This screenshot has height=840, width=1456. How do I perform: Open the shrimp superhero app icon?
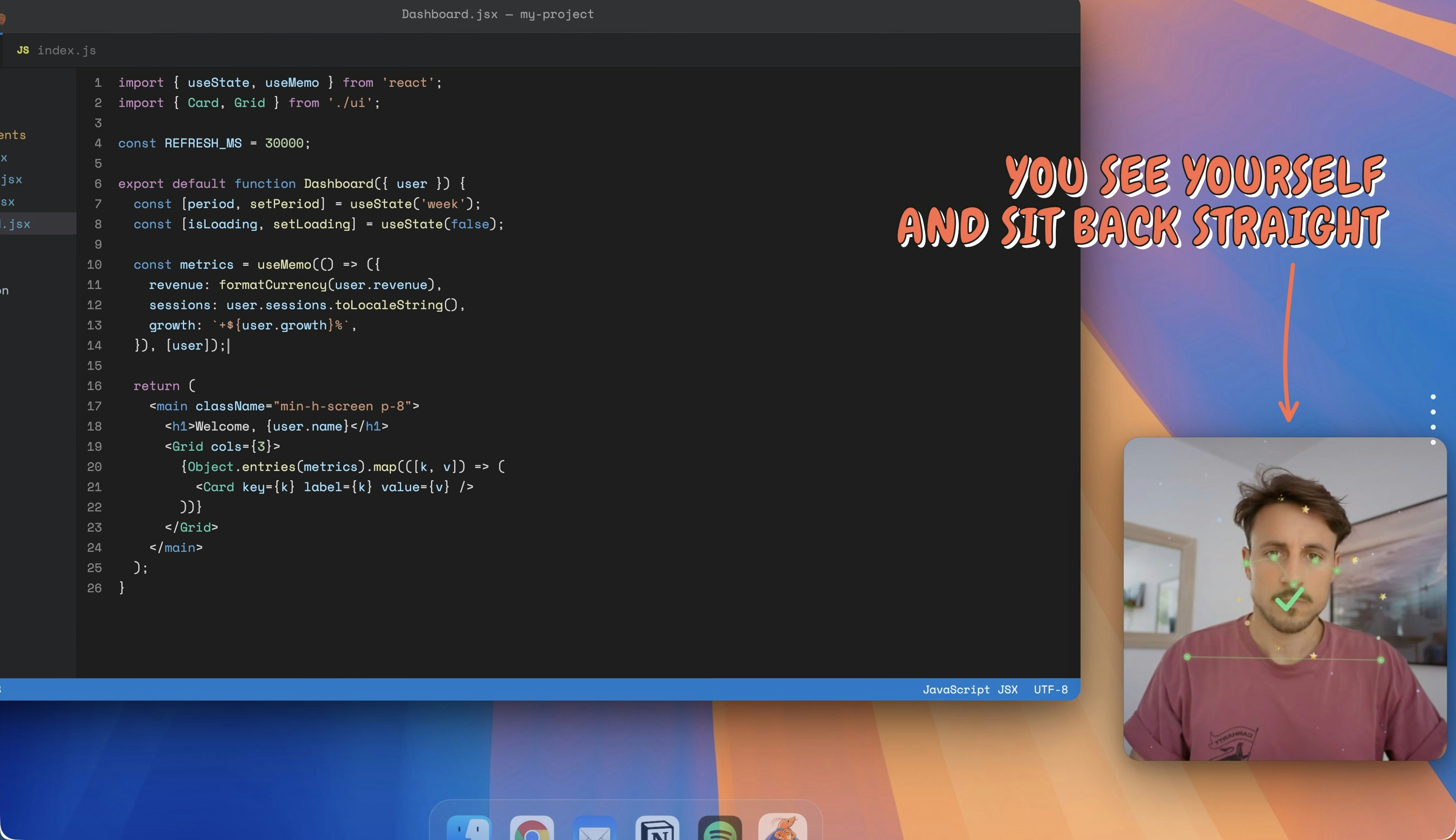[782, 829]
